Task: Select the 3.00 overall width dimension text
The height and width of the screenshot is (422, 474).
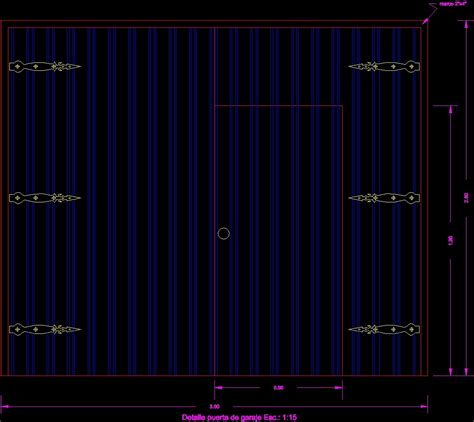Action: coord(215,407)
